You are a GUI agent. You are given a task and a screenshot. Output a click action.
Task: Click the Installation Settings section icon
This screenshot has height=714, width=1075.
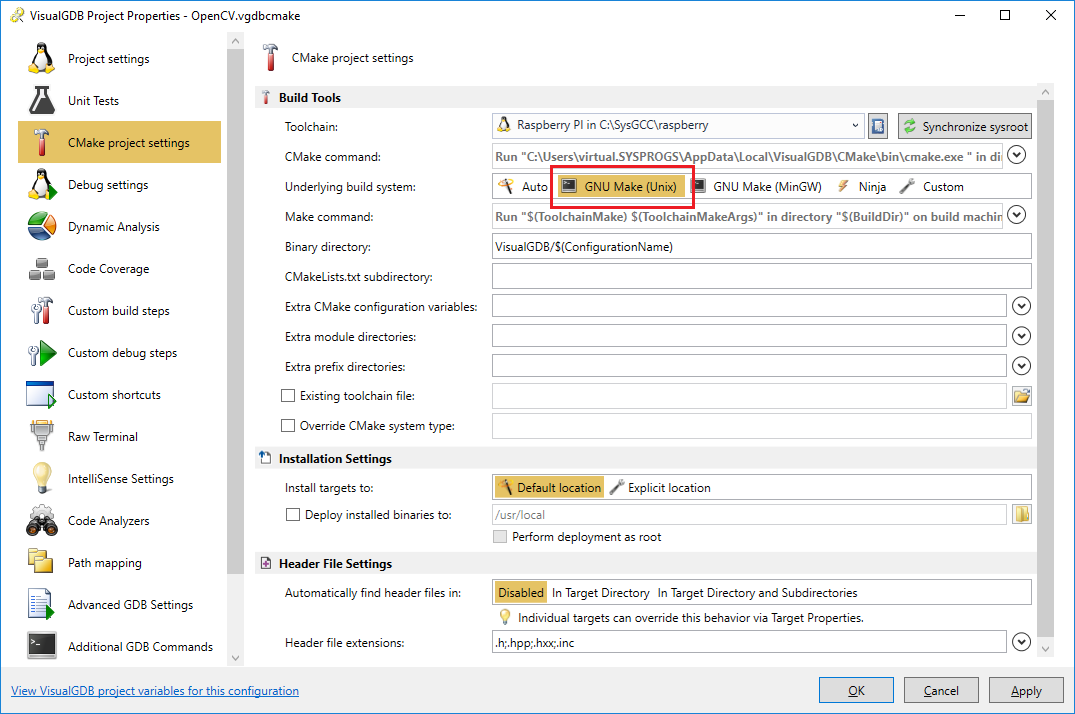click(x=266, y=458)
